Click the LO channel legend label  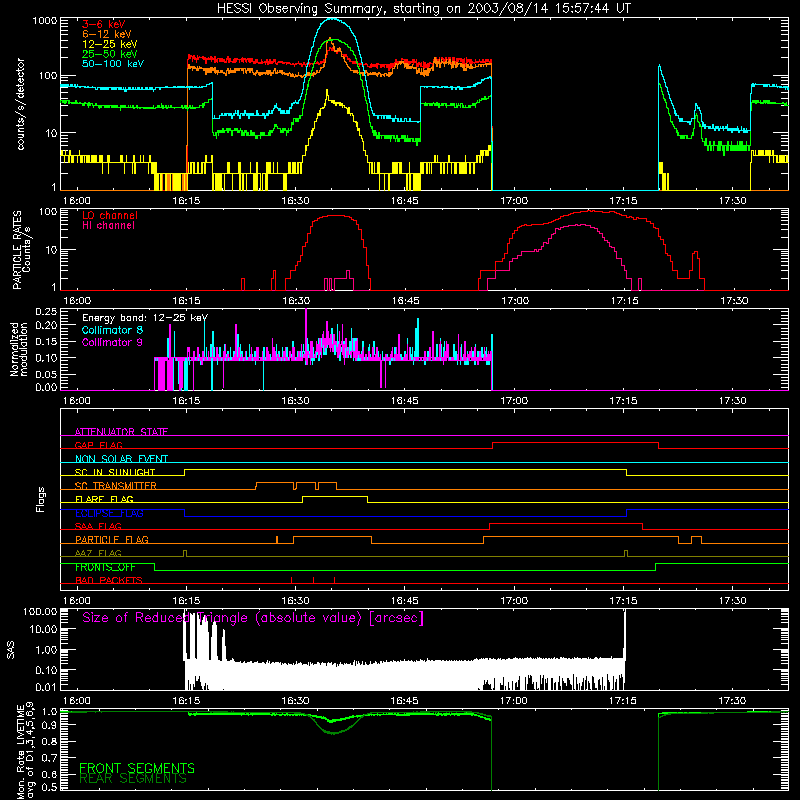pyautogui.click(x=110, y=215)
